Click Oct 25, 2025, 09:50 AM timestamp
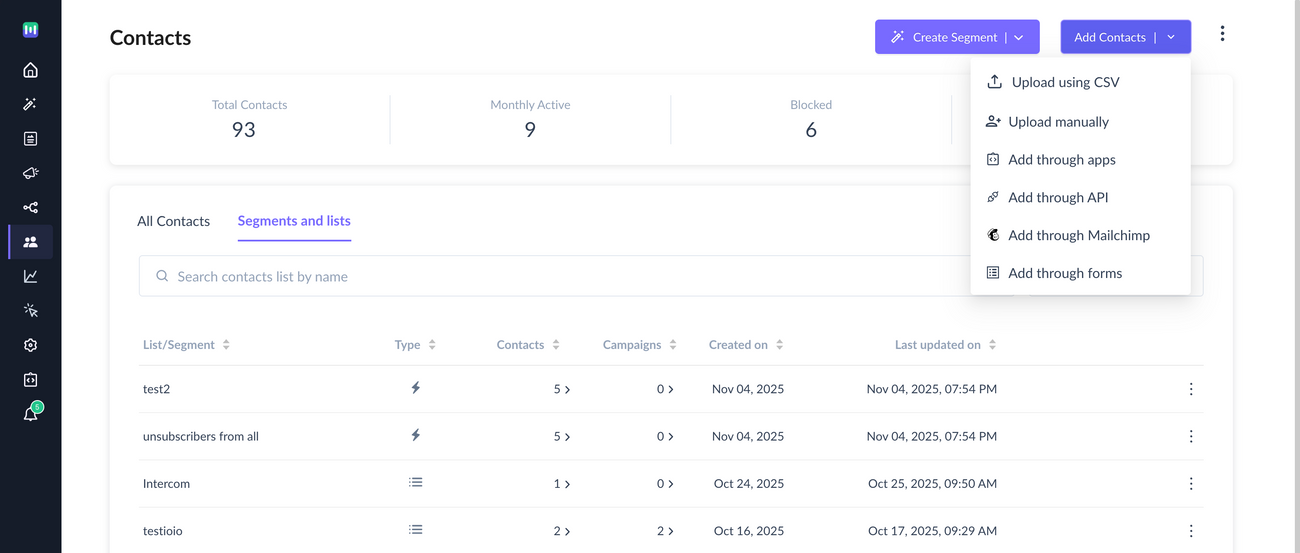Screen dimensions: 1300x553 932,483
